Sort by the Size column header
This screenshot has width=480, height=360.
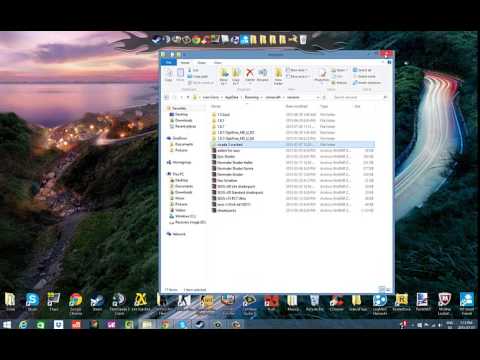[357, 106]
